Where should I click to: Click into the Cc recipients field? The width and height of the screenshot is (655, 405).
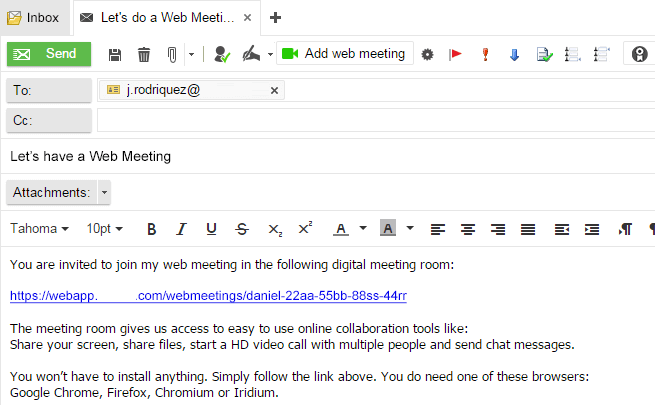[x=376, y=120]
